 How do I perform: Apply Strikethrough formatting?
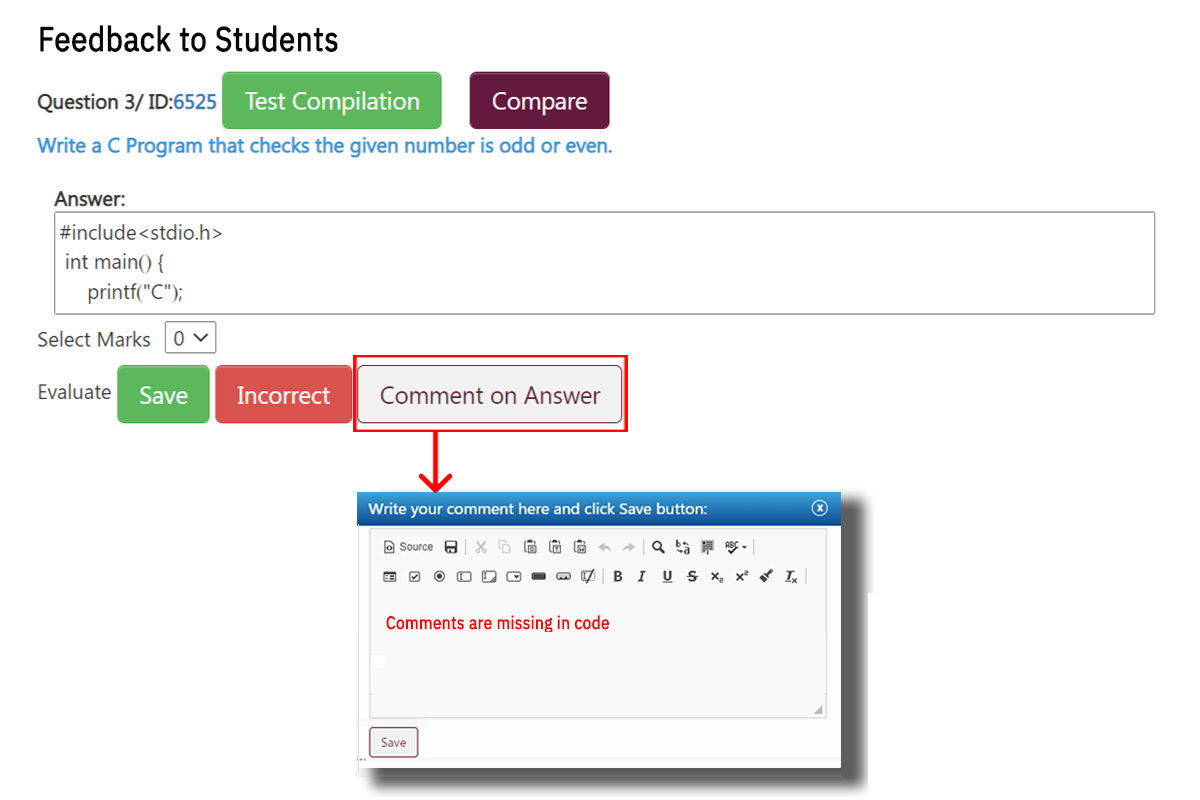692,576
